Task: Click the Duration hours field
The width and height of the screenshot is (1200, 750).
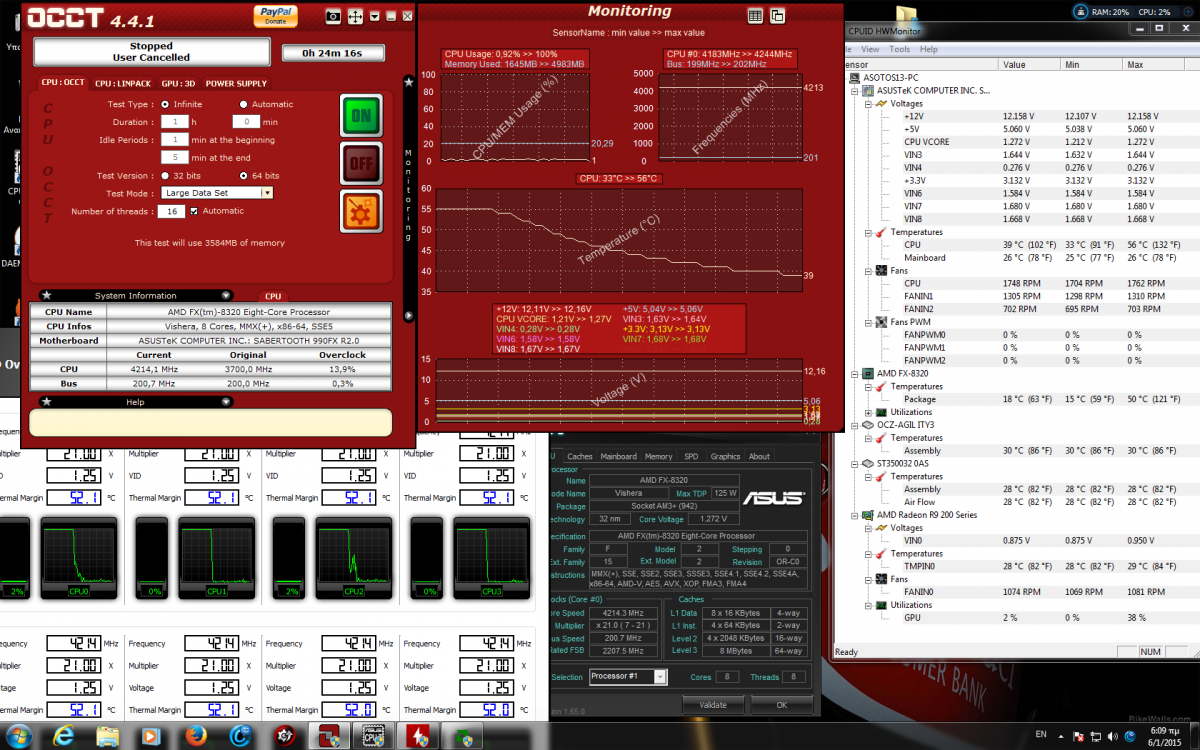Action: coord(175,121)
